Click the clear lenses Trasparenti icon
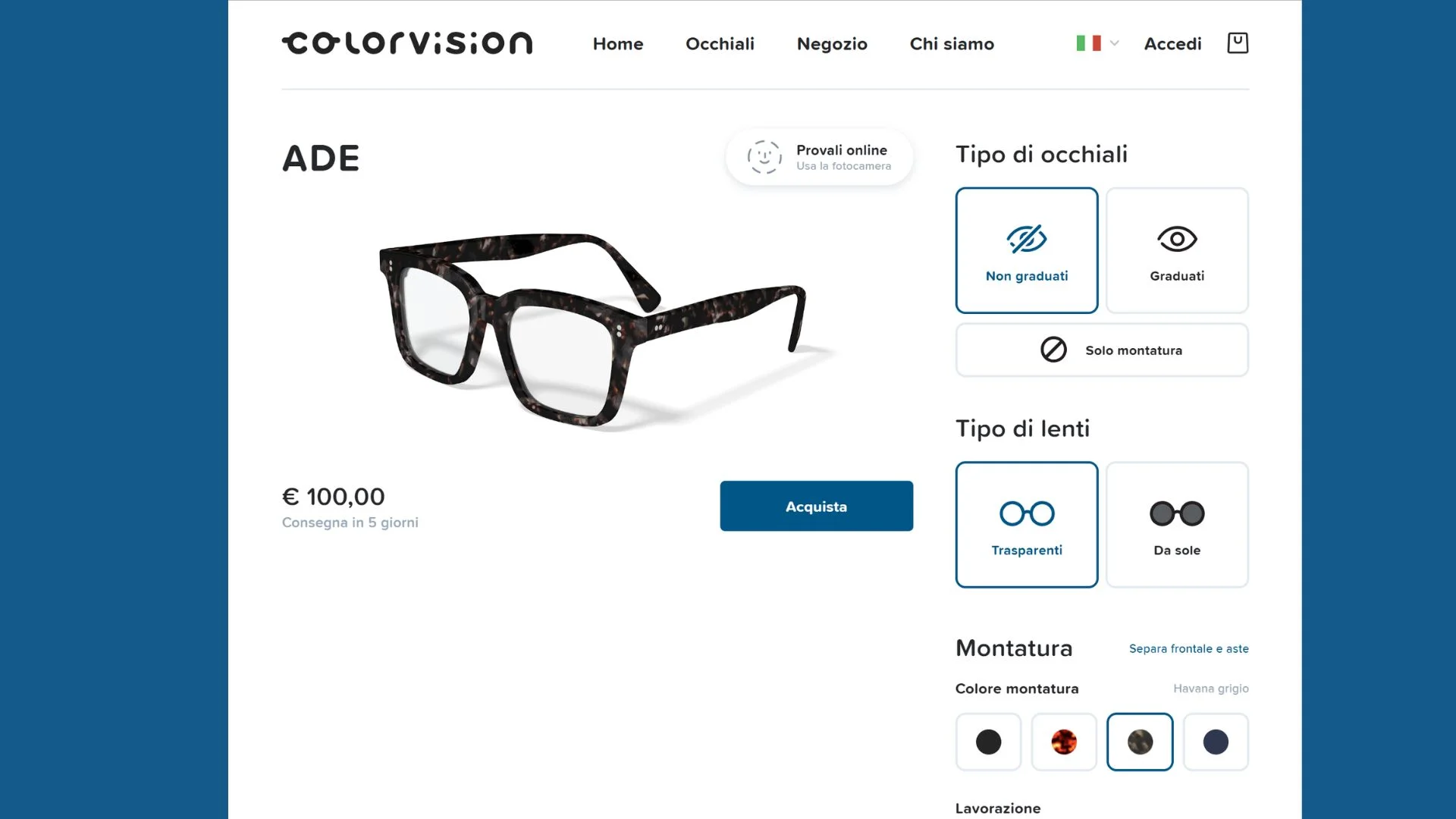Image resolution: width=1456 pixels, height=819 pixels. (x=1027, y=513)
